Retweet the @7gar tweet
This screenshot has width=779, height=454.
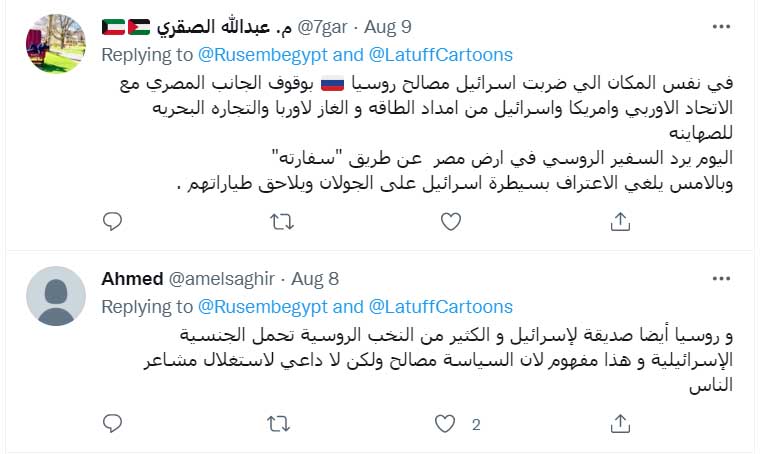[282, 222]
